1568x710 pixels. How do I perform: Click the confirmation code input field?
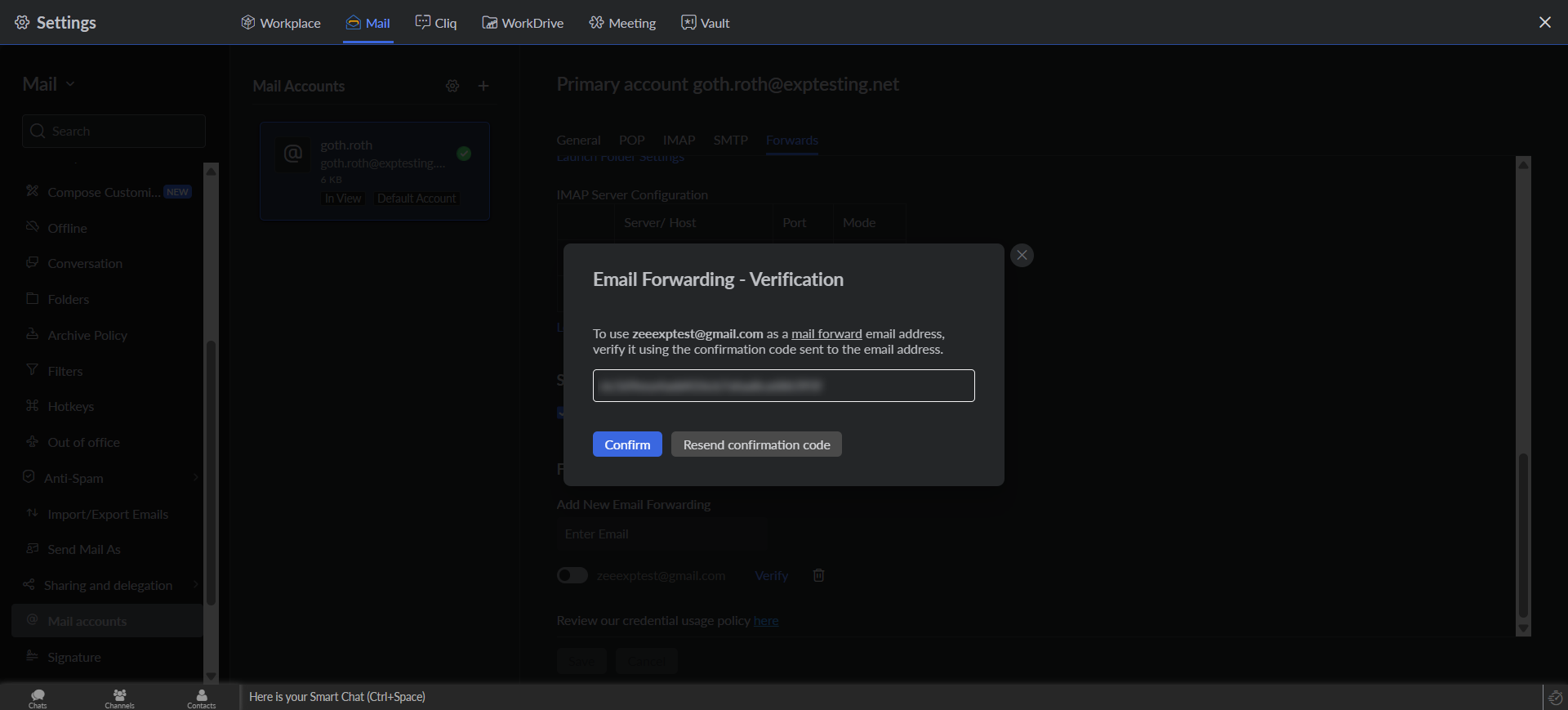[783, 386]
